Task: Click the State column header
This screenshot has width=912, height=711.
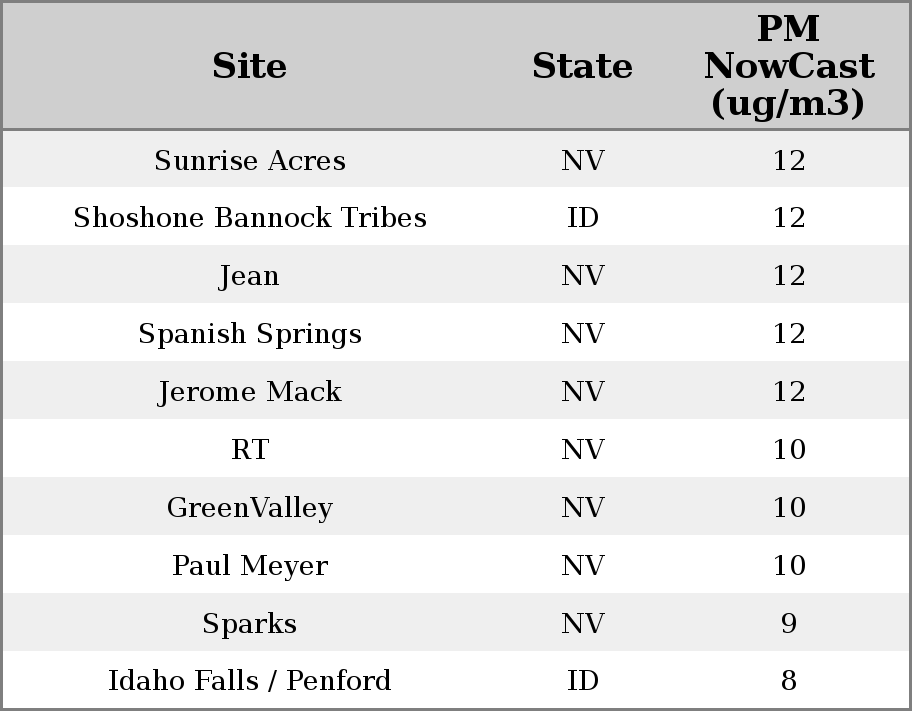Action: [x=582, y=66]
